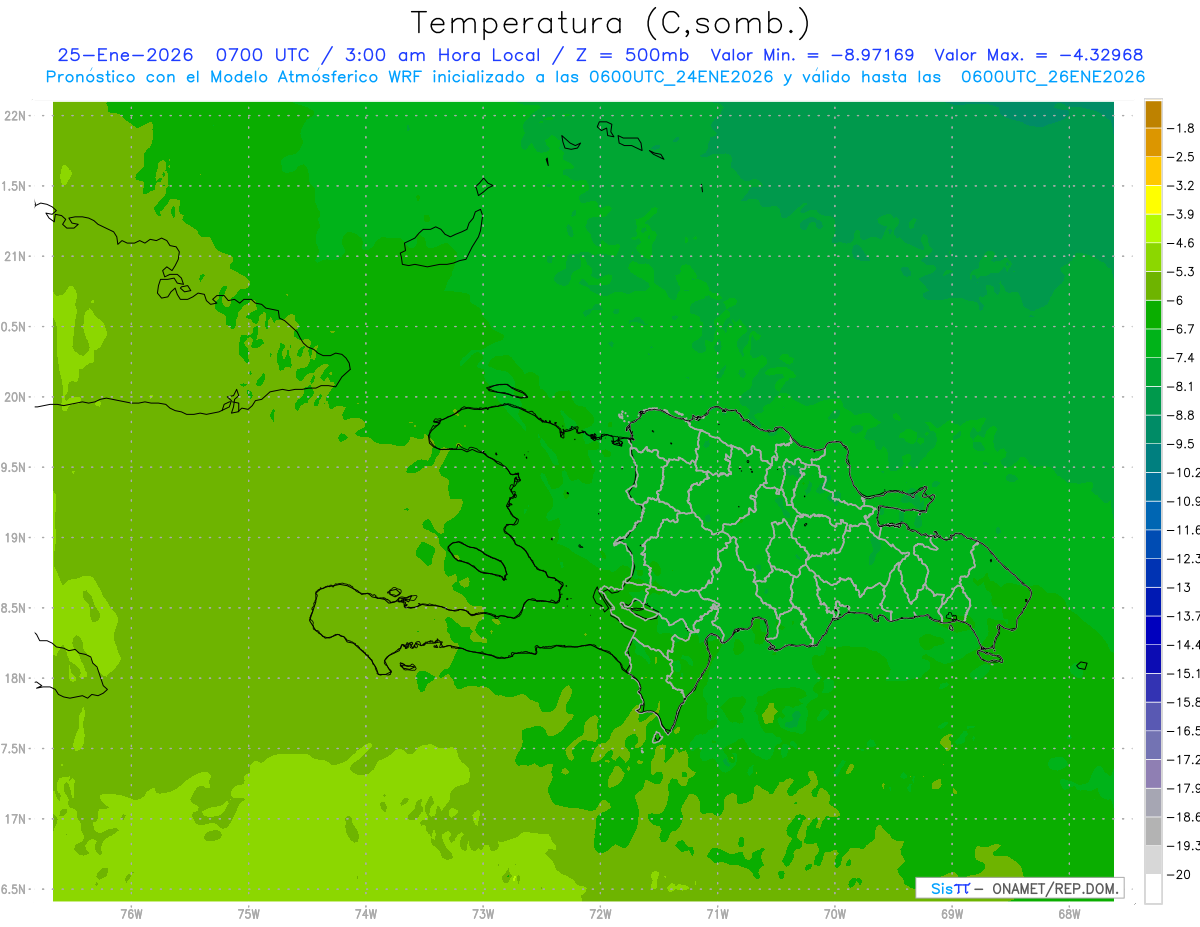1200x927 pixels.
Task: Click the '8.5N' latitude label
Action: point(14,608)
